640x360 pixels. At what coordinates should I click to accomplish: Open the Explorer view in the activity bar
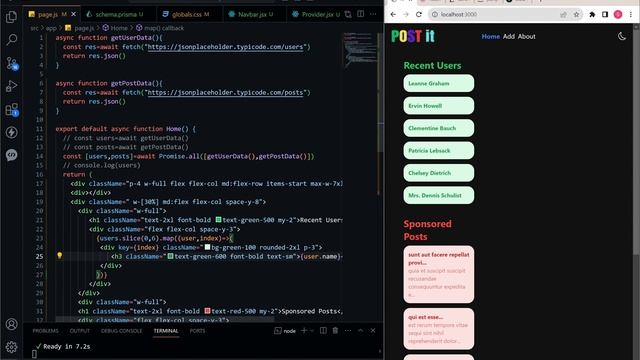point(11,17)
